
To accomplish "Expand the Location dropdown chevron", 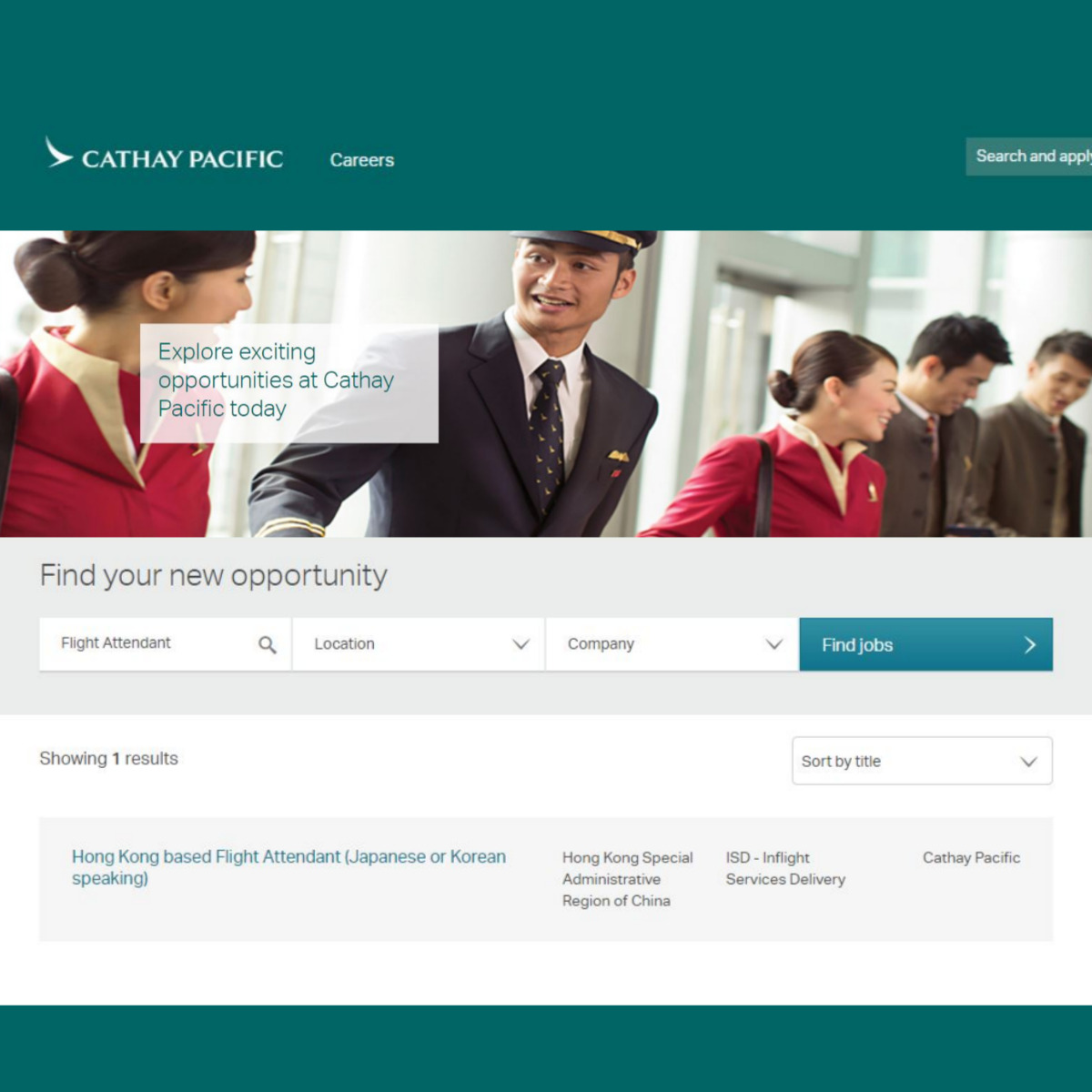I will coord(521,644).
